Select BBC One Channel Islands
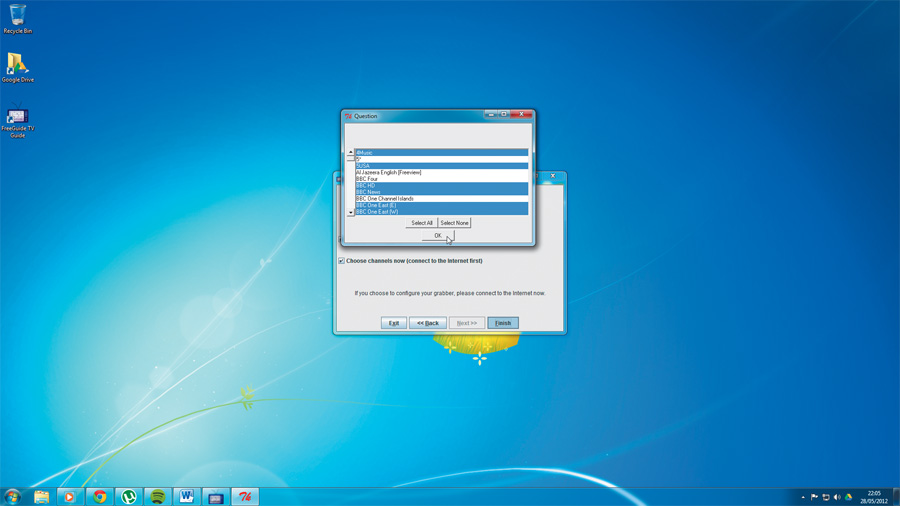 tap(441, 198)
